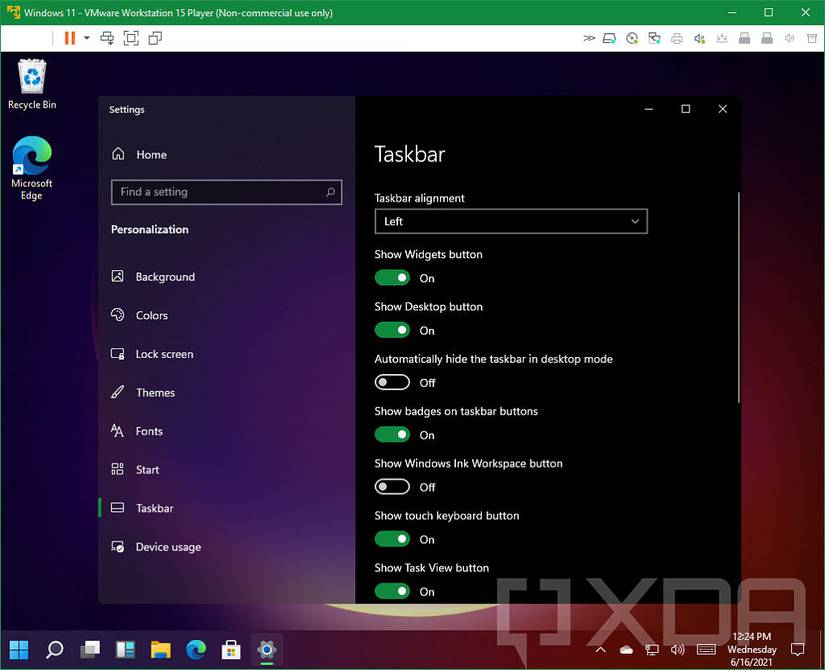Click the hard disk device icon in VMware

pos(609,38)
